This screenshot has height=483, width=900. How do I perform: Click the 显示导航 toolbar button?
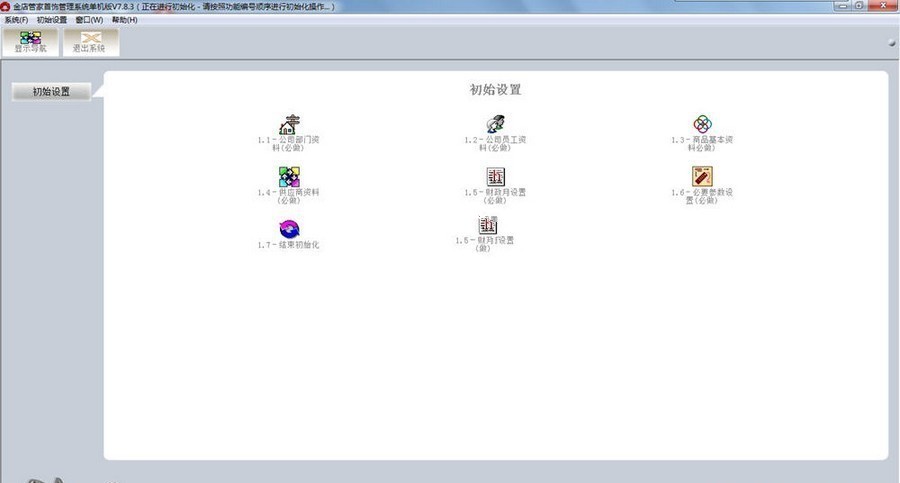pos(30,42)
